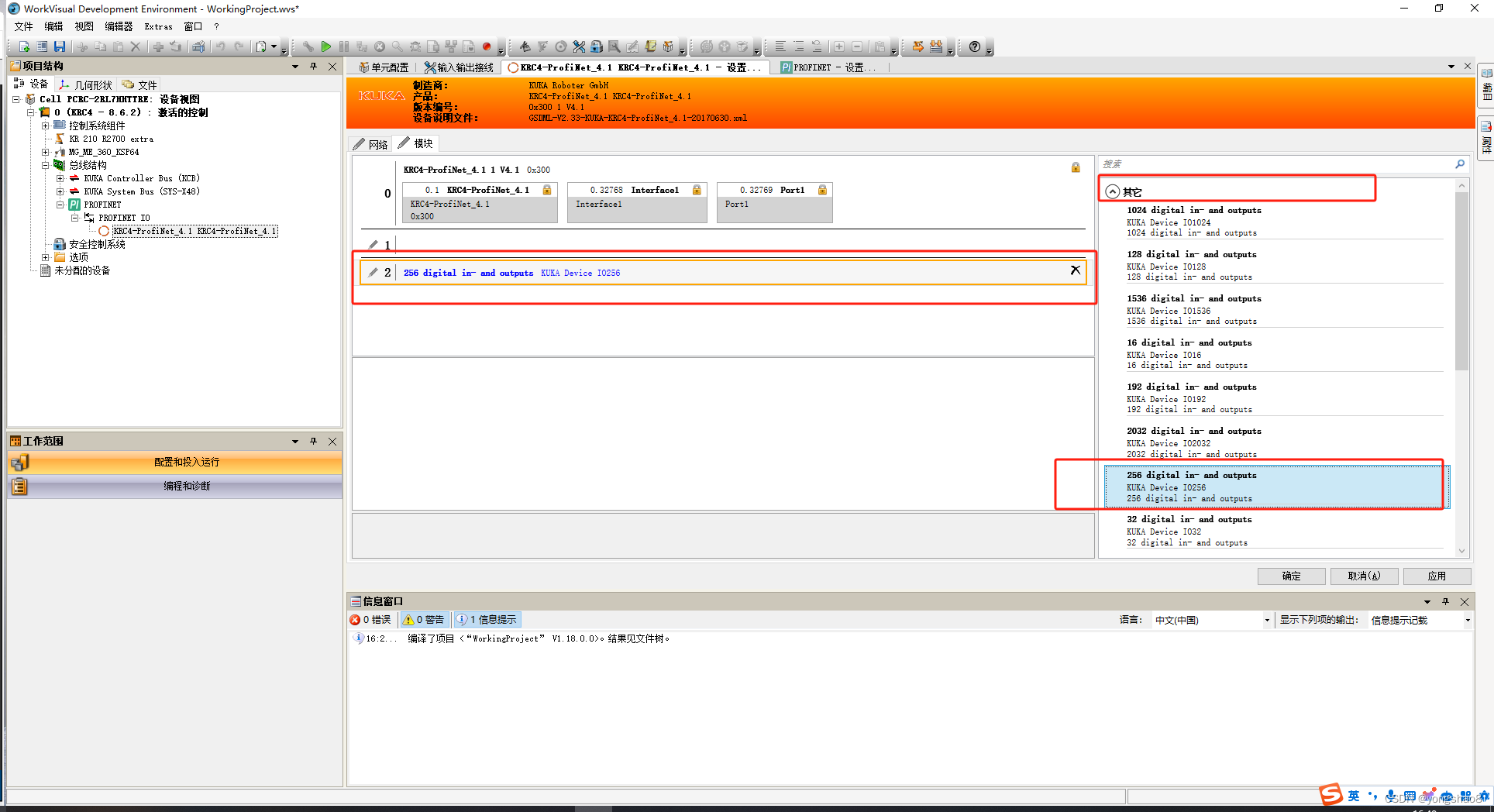Expand KUKA System Bus (SYS-X48) node
This screenshot has height=812, width=1494.
tap(60, 191)
